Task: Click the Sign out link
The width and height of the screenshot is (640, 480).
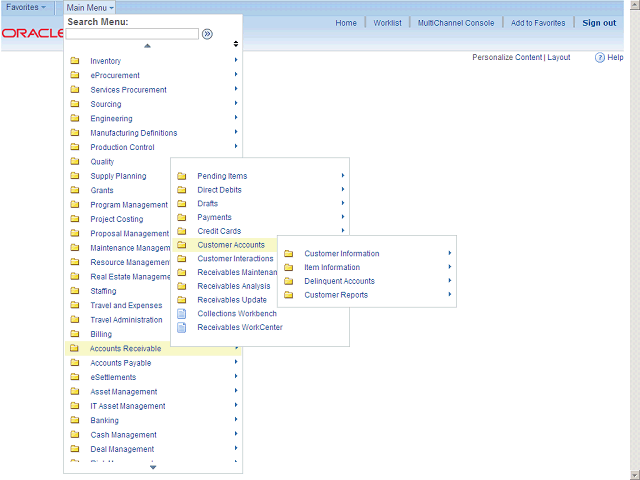Action: click(x=599, y=23)
